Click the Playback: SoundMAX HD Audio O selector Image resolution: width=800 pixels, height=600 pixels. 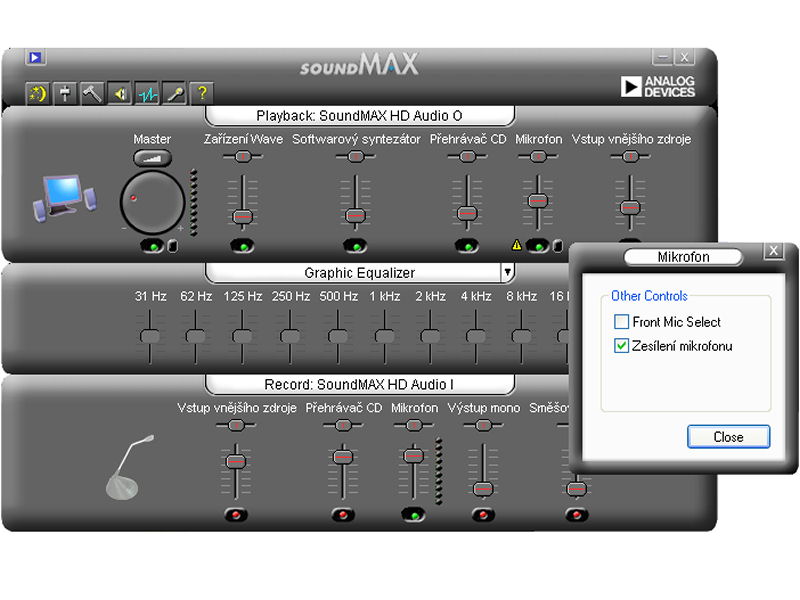360,116
